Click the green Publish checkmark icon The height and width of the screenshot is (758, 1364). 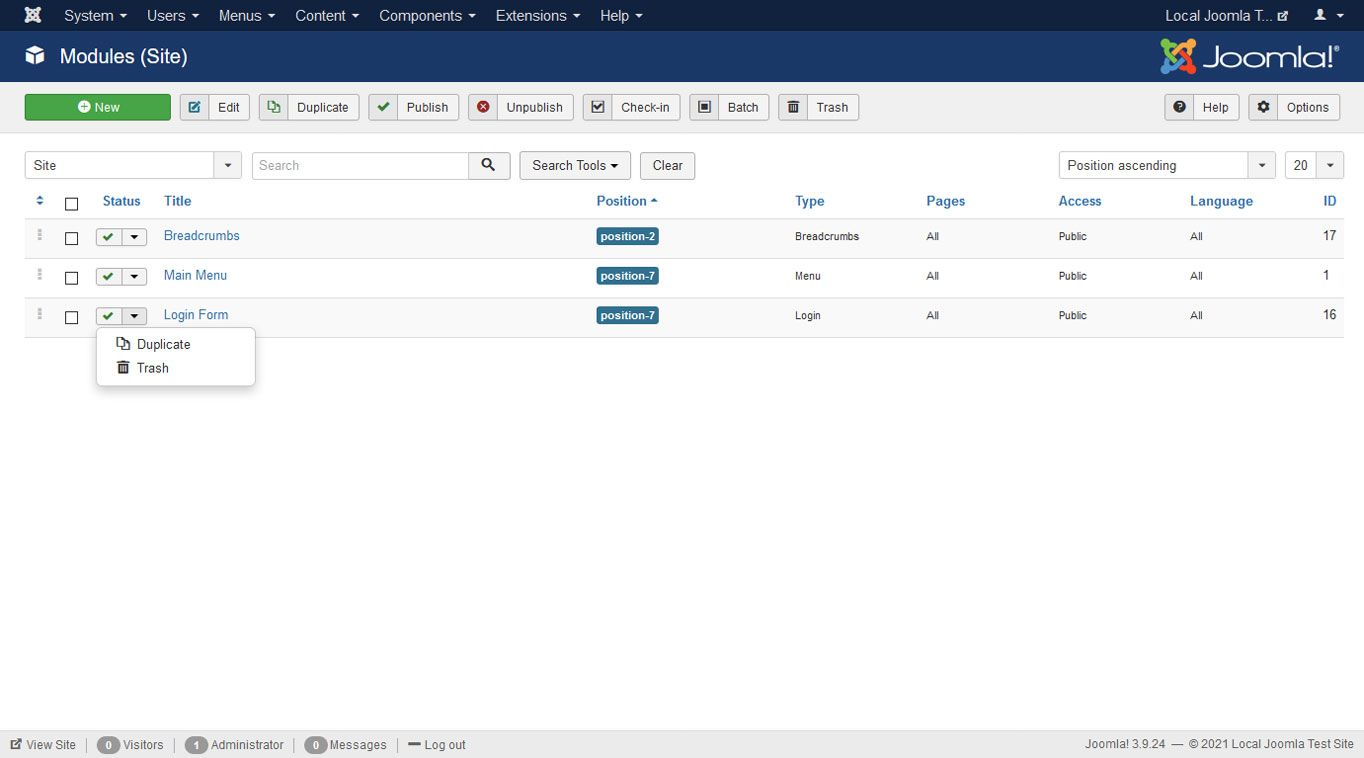coord(383,107)
